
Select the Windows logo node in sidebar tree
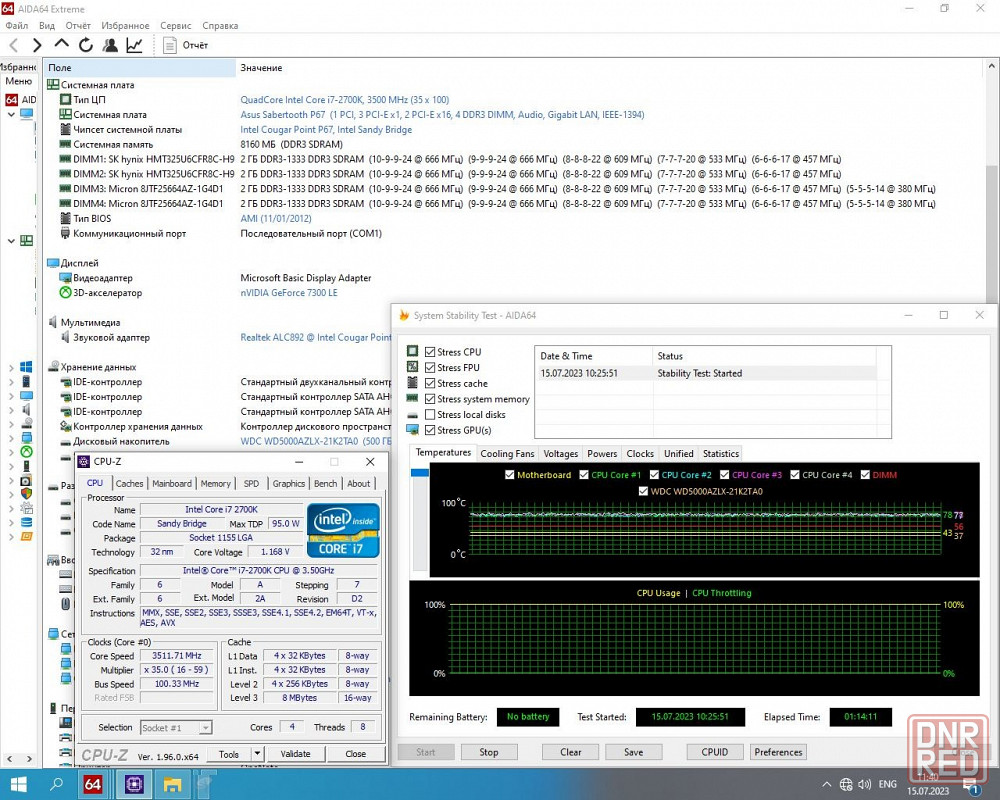[x=26, y=367]
